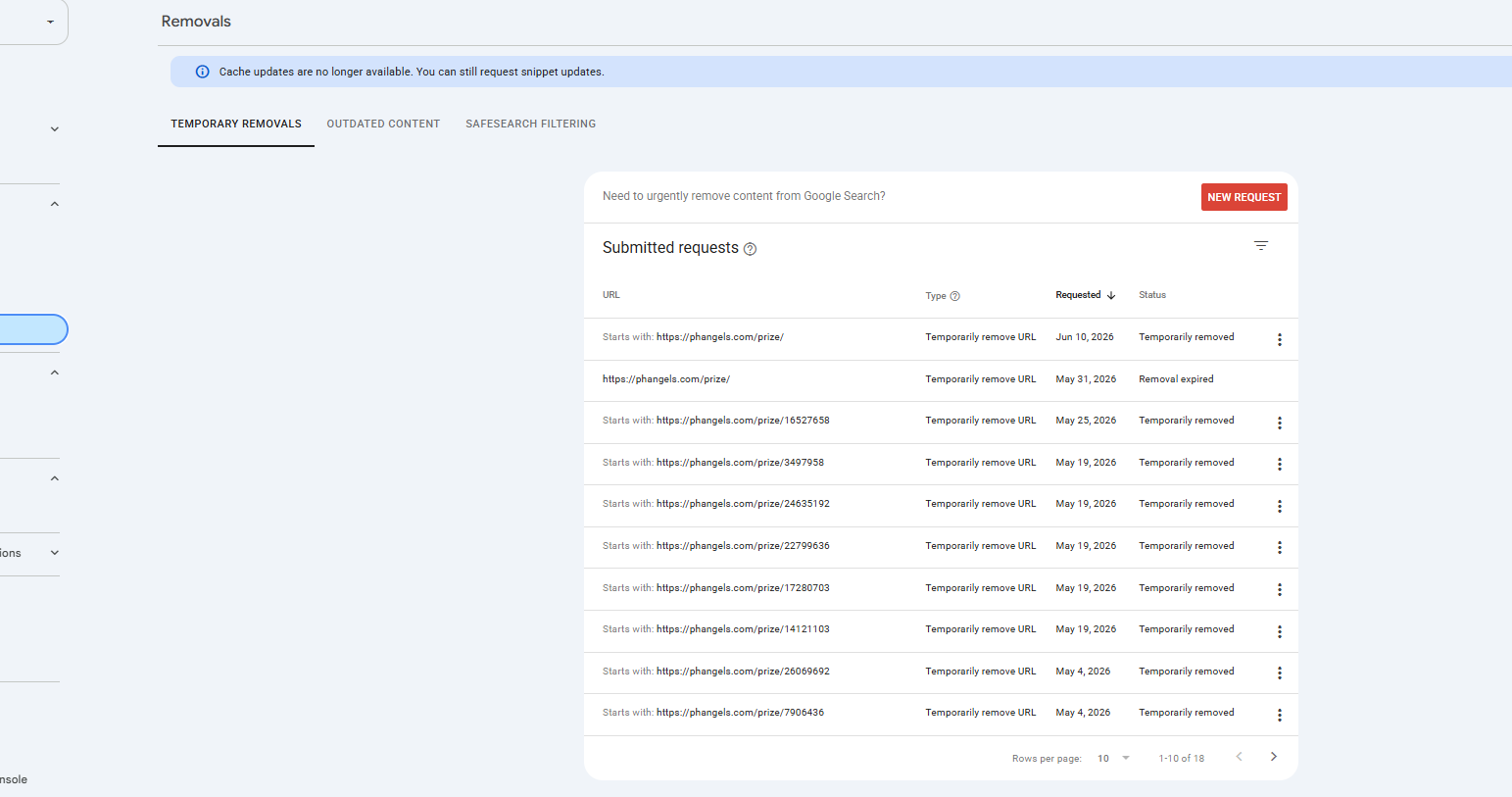This screenshot has width=1512, height=797.
Task: Go to the previous page of requests
Action: point(1239,757)
